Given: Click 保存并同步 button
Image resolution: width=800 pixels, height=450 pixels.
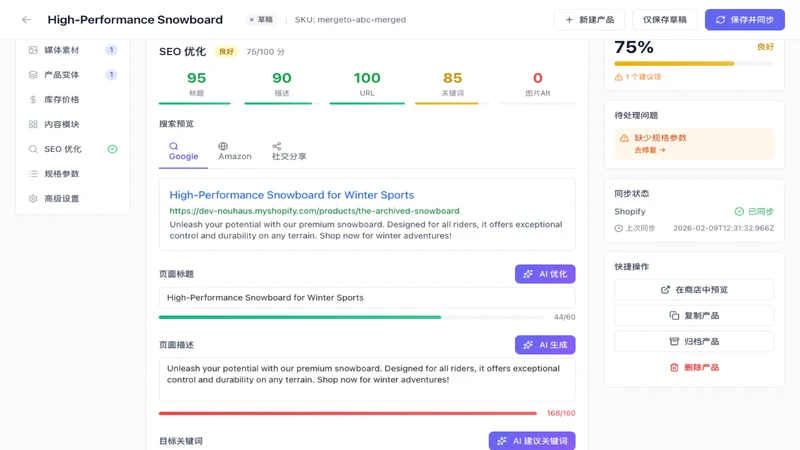Looking at the screenshot, I should pyautogui.click(x=745, y=20).
